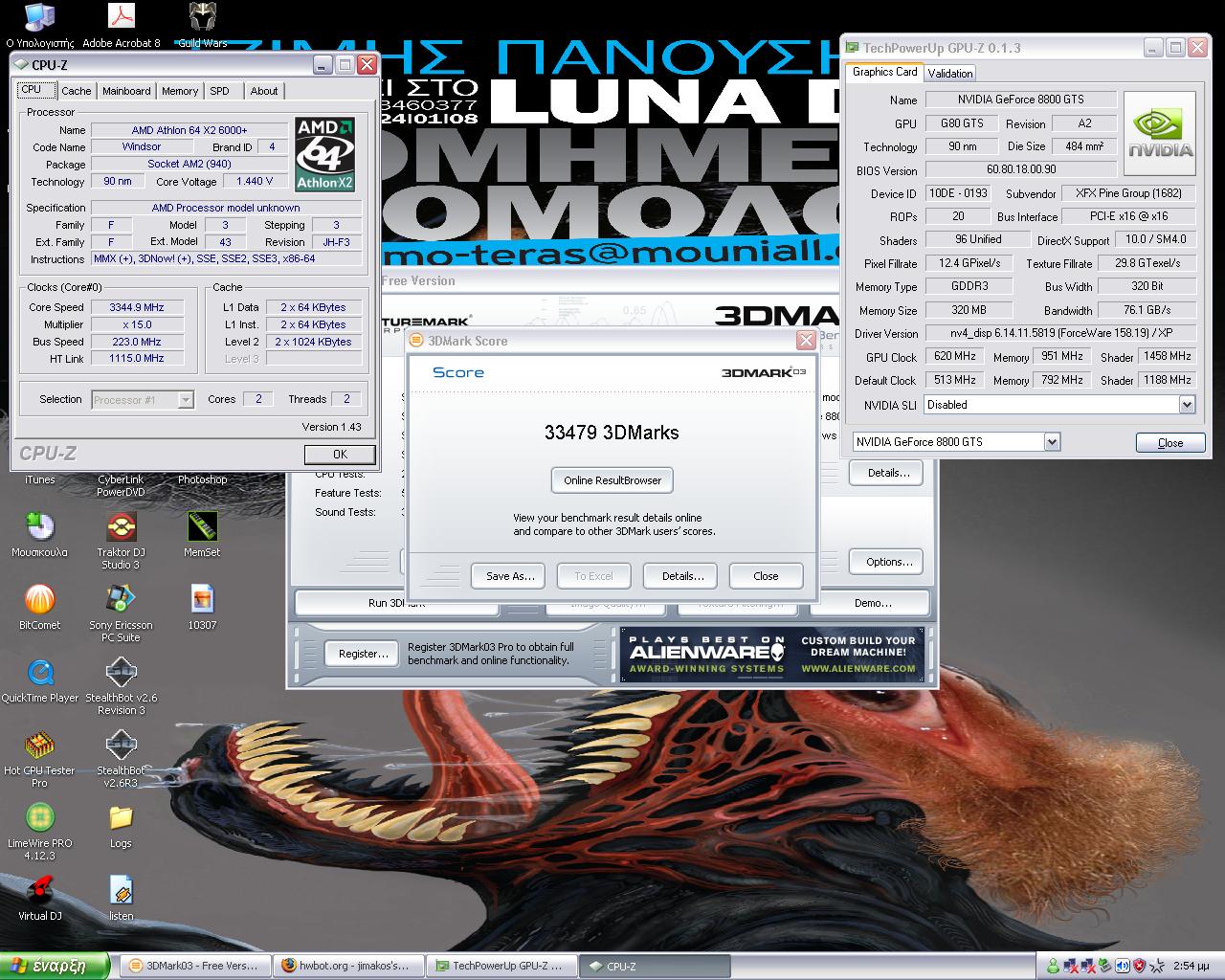1225x980 pixels.
Task: Switch to 3DMark03 taskbar button
Action: click(x=194, y=966)
